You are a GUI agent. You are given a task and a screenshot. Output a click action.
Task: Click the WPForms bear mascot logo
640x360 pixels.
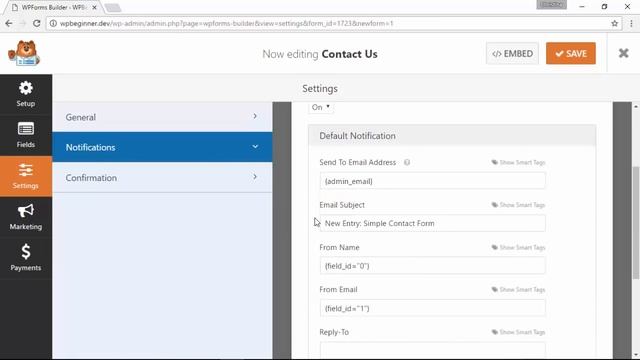point(24,53)
